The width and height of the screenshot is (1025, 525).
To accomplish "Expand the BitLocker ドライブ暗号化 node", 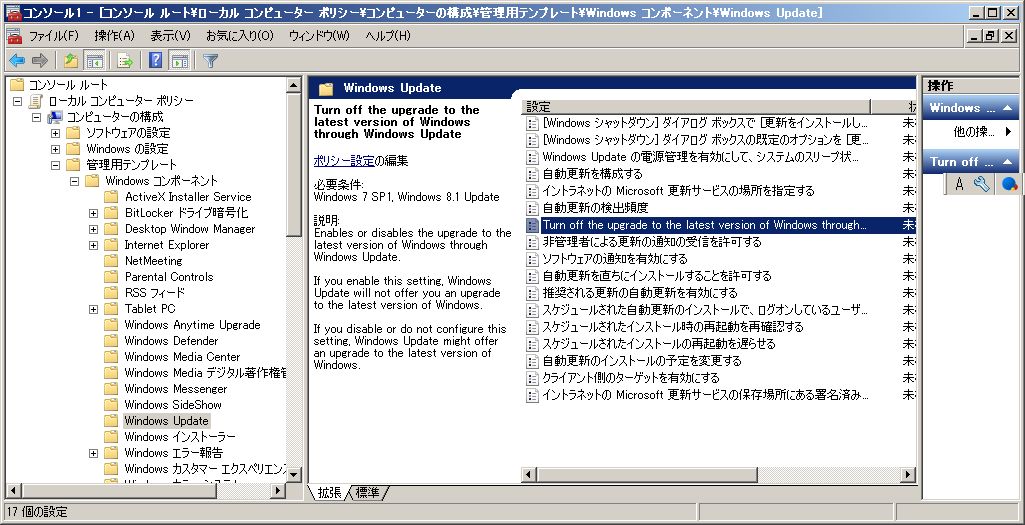I will click(x=93, y=213).
